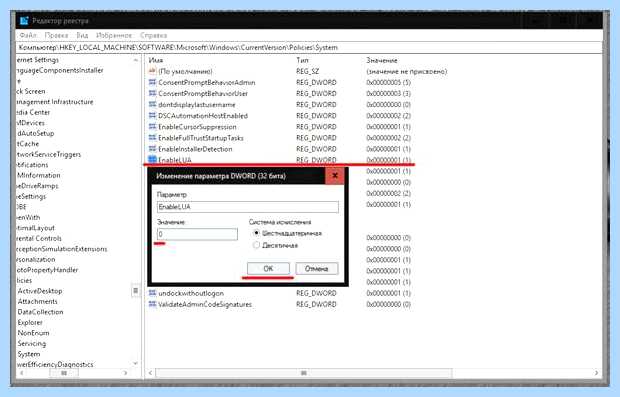
Task: Click the ConsentPromptBehaviorAdmin value name
Action: coord(207,83)
